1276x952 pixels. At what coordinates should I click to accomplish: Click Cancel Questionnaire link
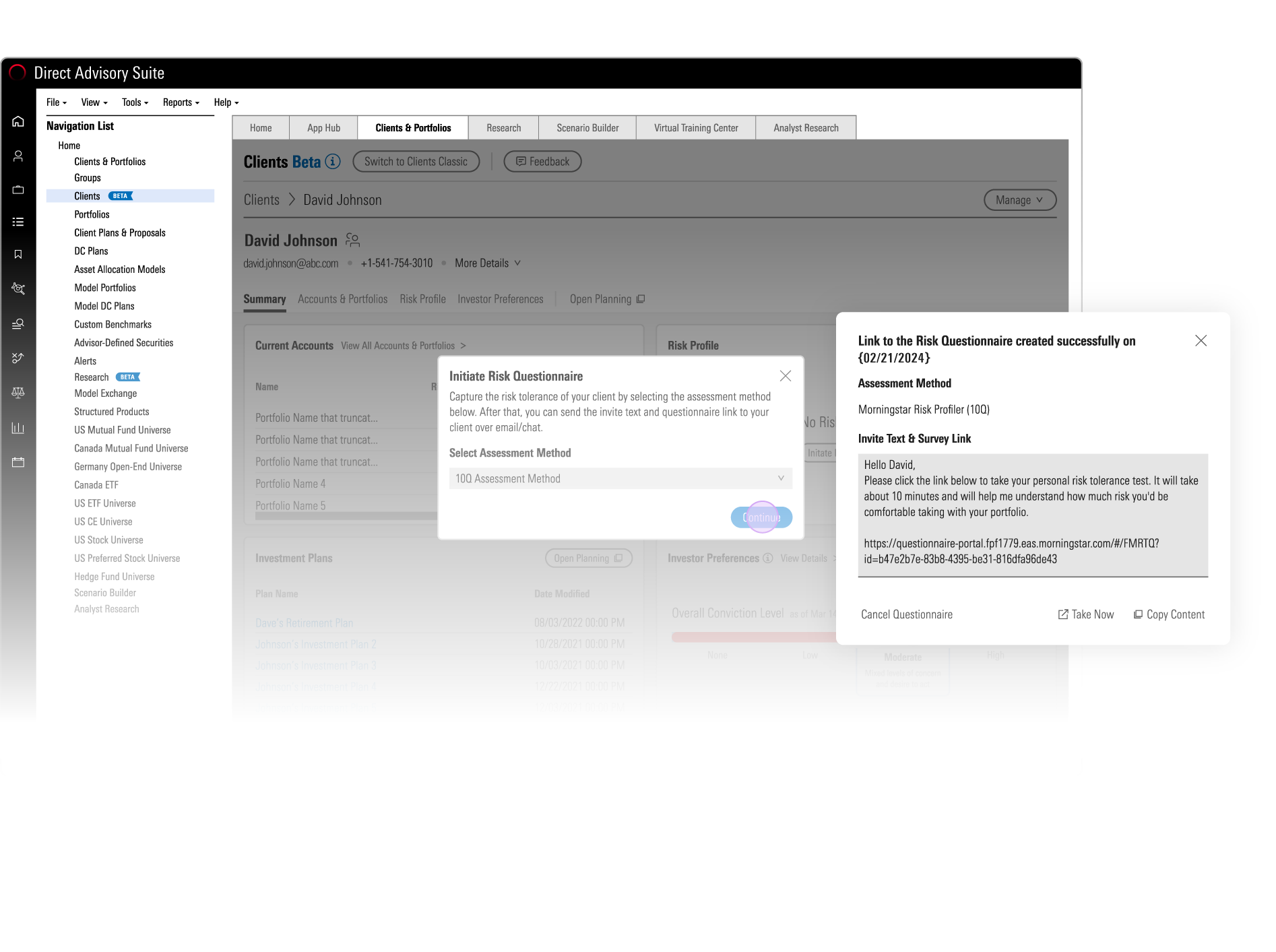pos(906,614)
